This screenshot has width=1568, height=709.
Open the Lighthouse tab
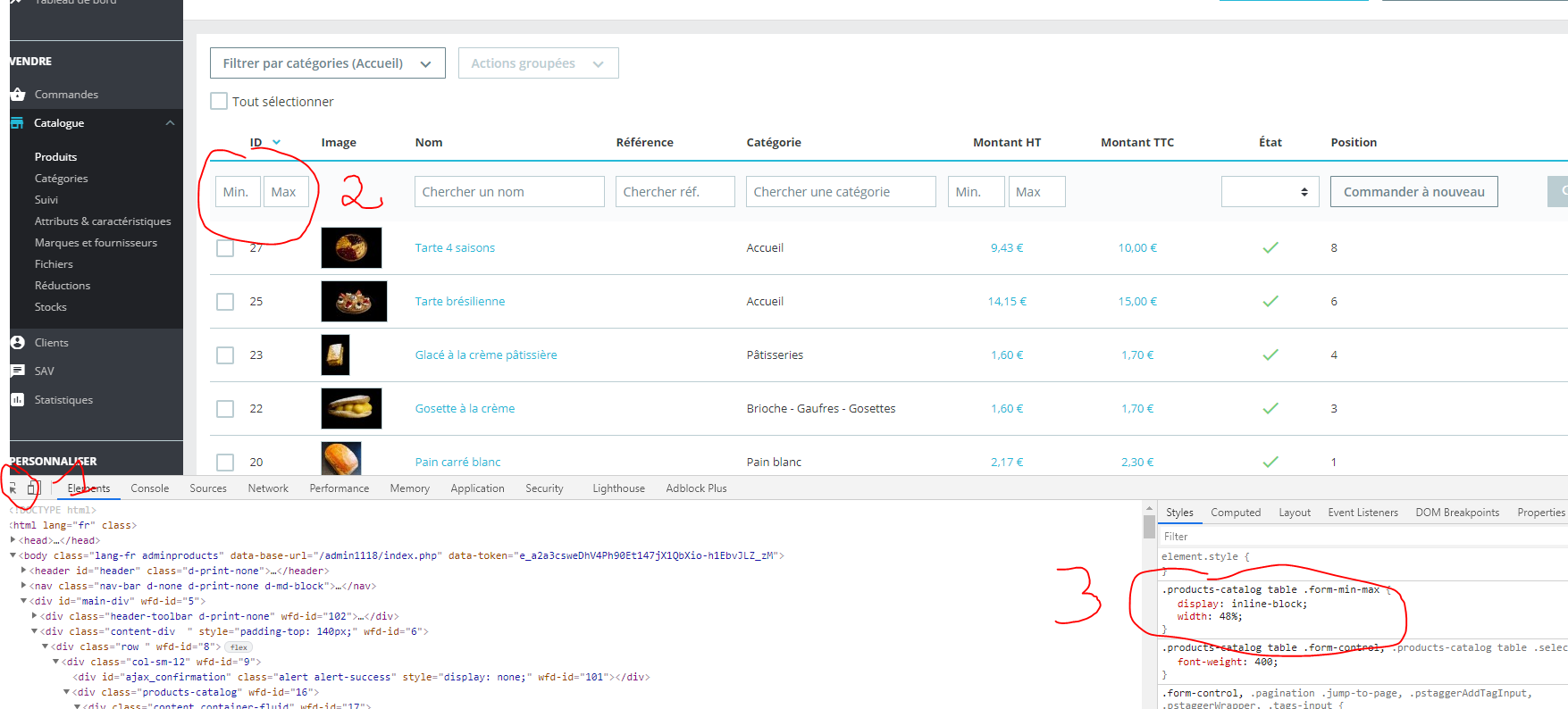pyautogui.click(x=618, y=488)
